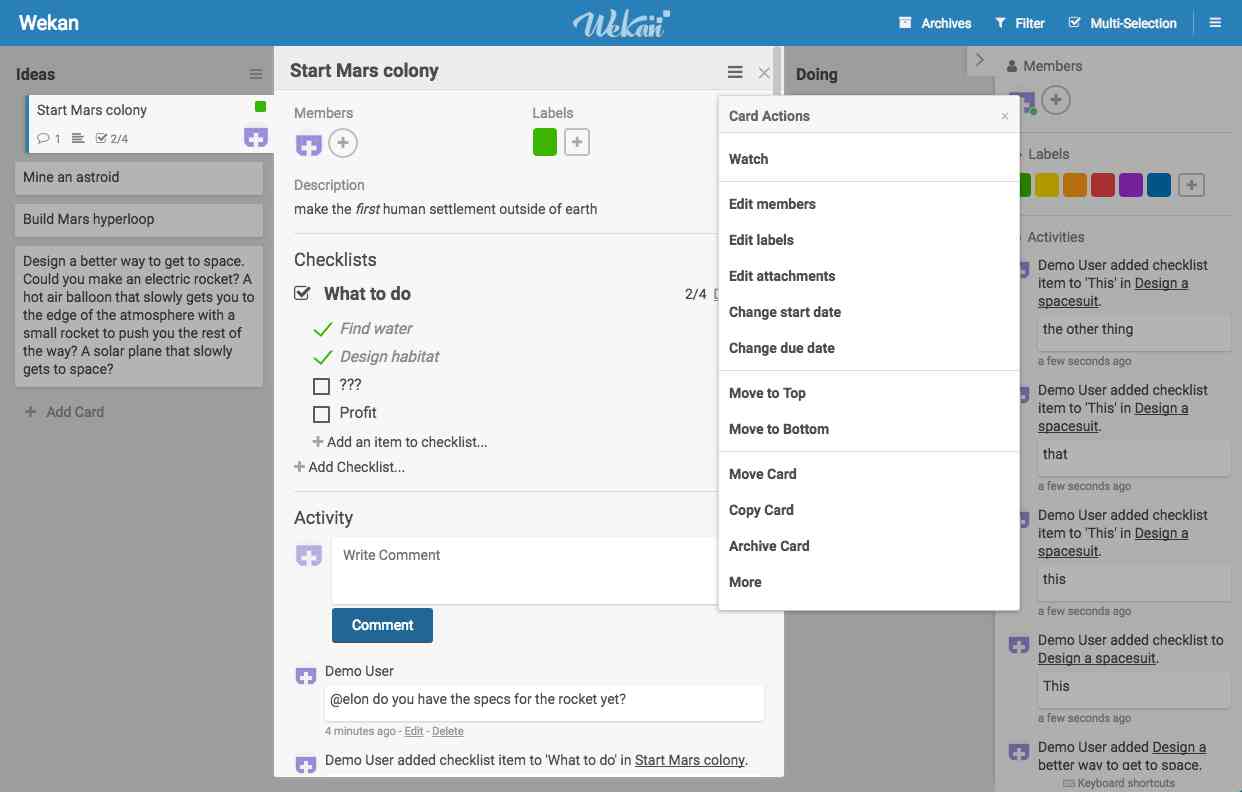Click the plus icon next to card Members
Image resolution: width=1242 pixels, height=792 pixels.
[x=343, y=142]
